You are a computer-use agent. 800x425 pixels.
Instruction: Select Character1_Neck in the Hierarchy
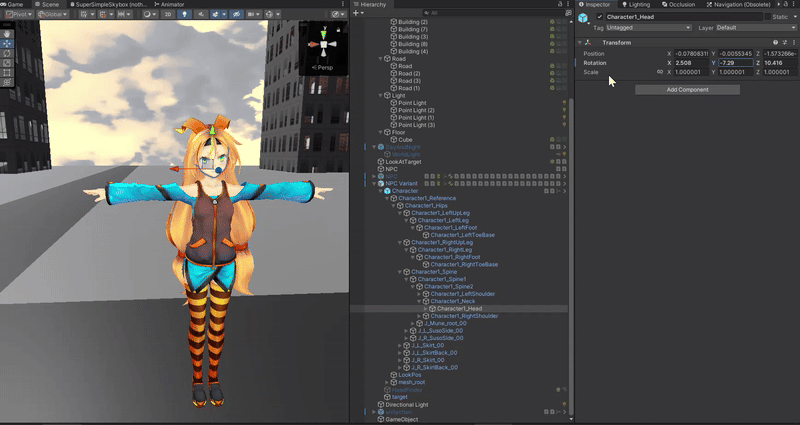click(x=453, y=302)
